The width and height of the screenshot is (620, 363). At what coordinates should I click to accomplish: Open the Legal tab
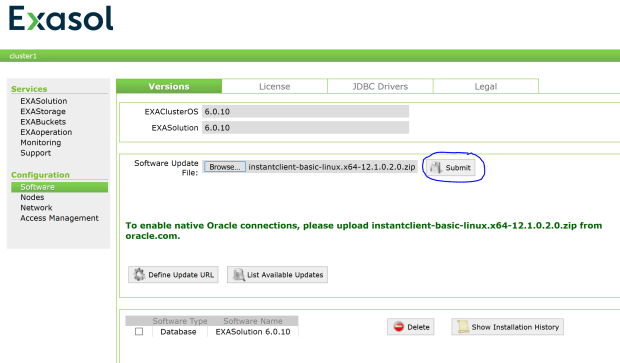(486, 86)
